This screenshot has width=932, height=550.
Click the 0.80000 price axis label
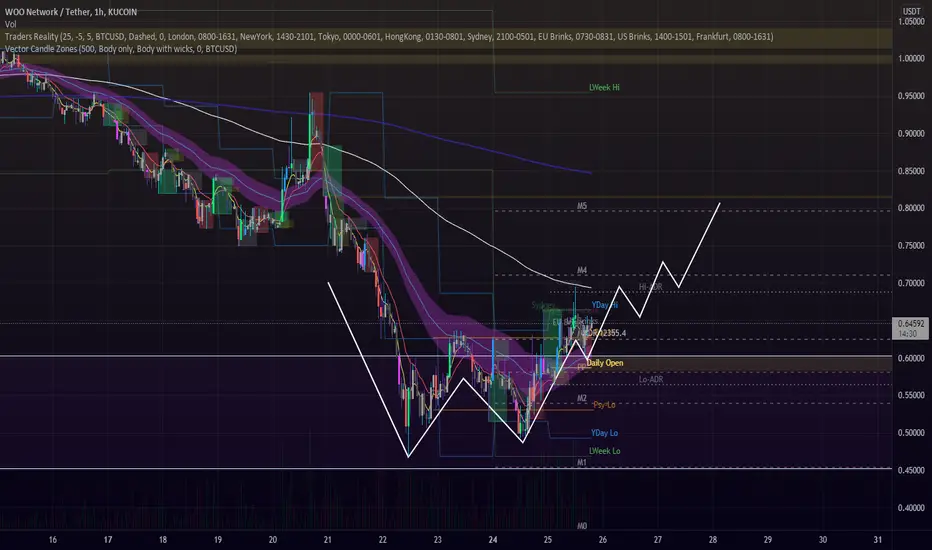tap(911, 208)
